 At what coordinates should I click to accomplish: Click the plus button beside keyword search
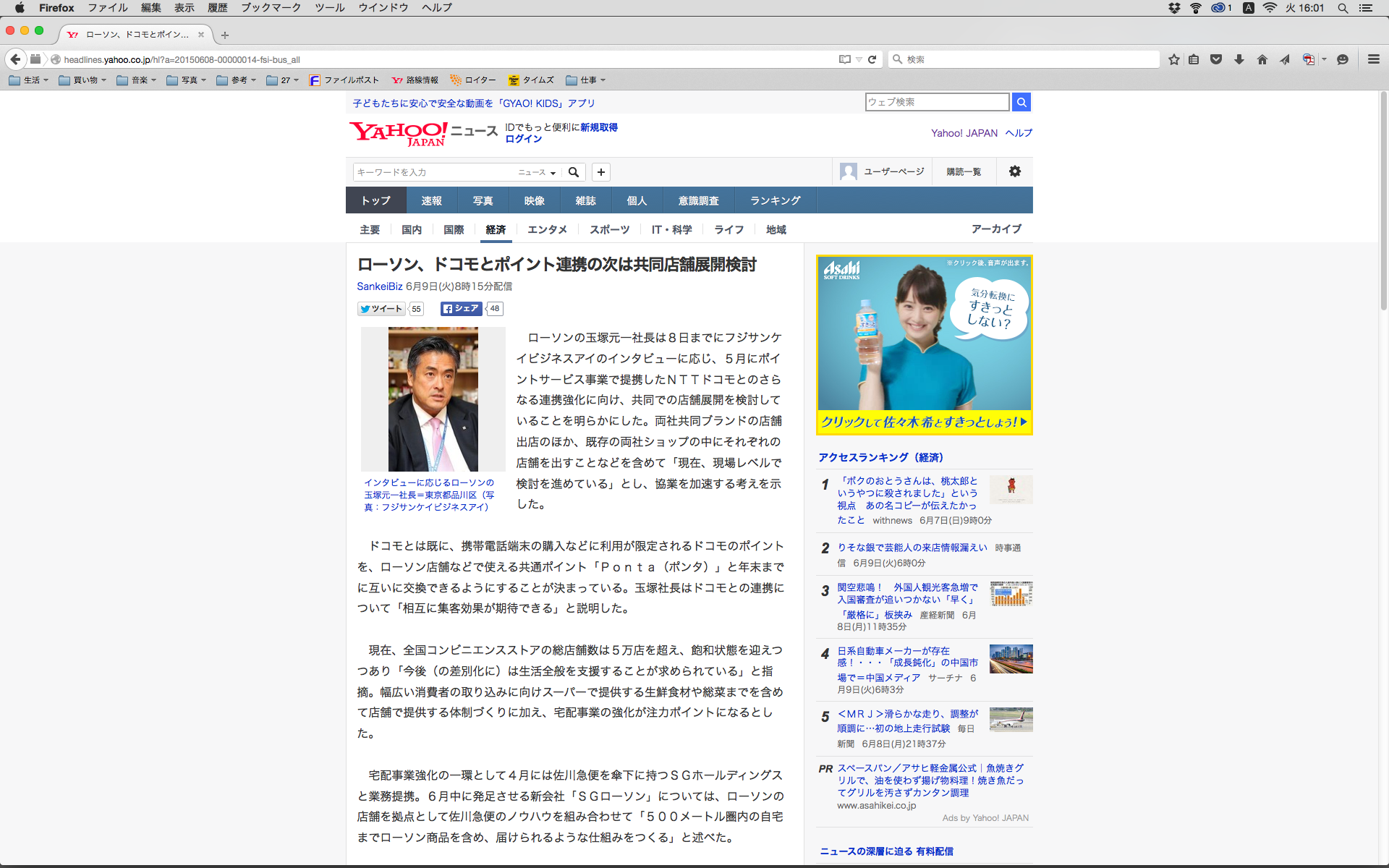[600, 172]
